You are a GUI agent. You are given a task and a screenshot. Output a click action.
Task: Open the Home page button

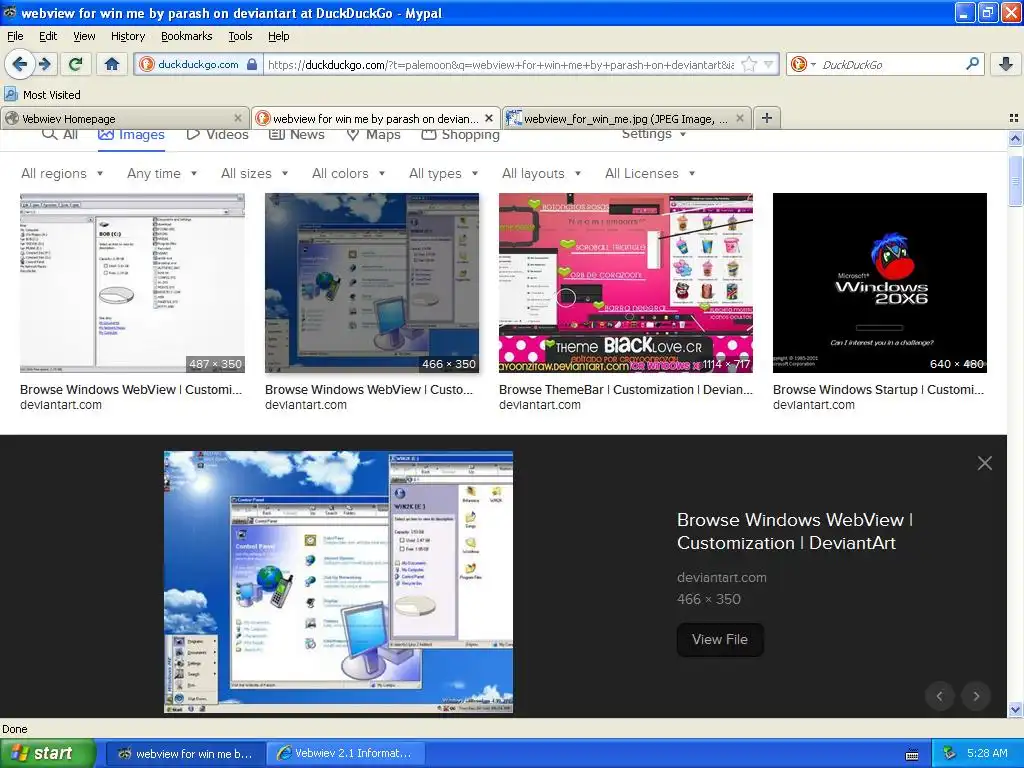(112, 64)
